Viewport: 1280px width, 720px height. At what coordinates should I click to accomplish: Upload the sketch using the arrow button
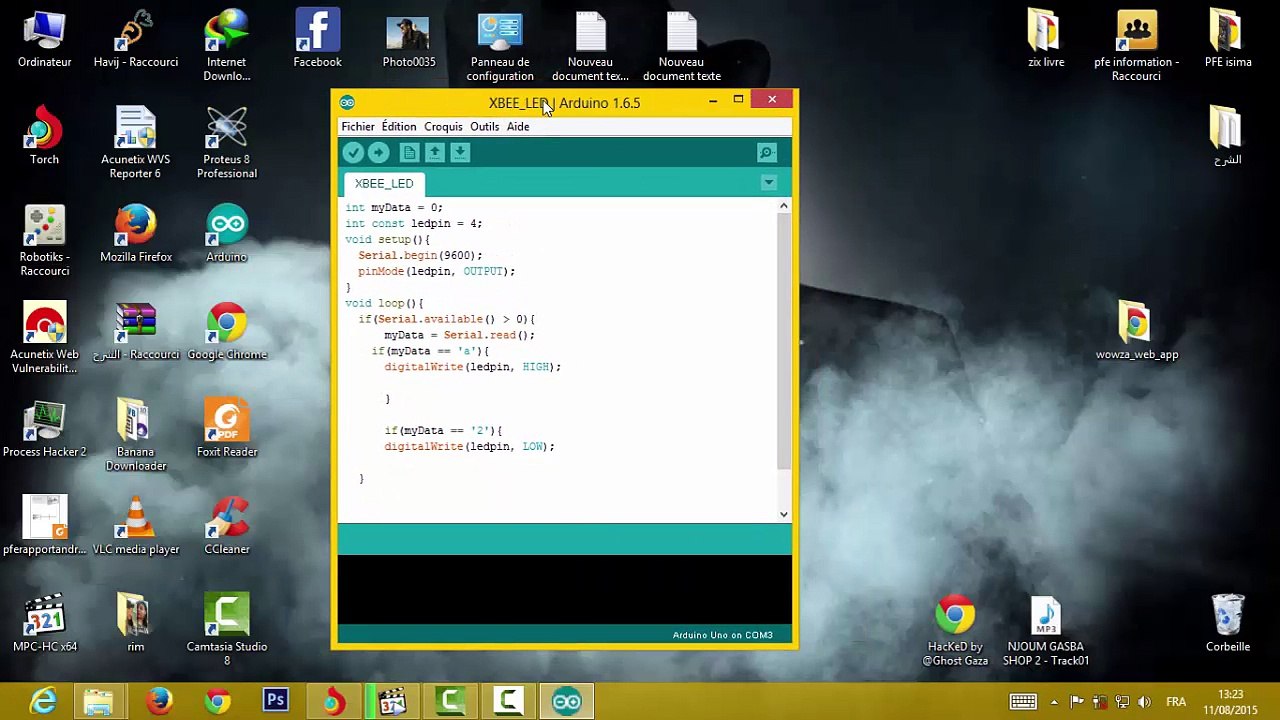378,152
